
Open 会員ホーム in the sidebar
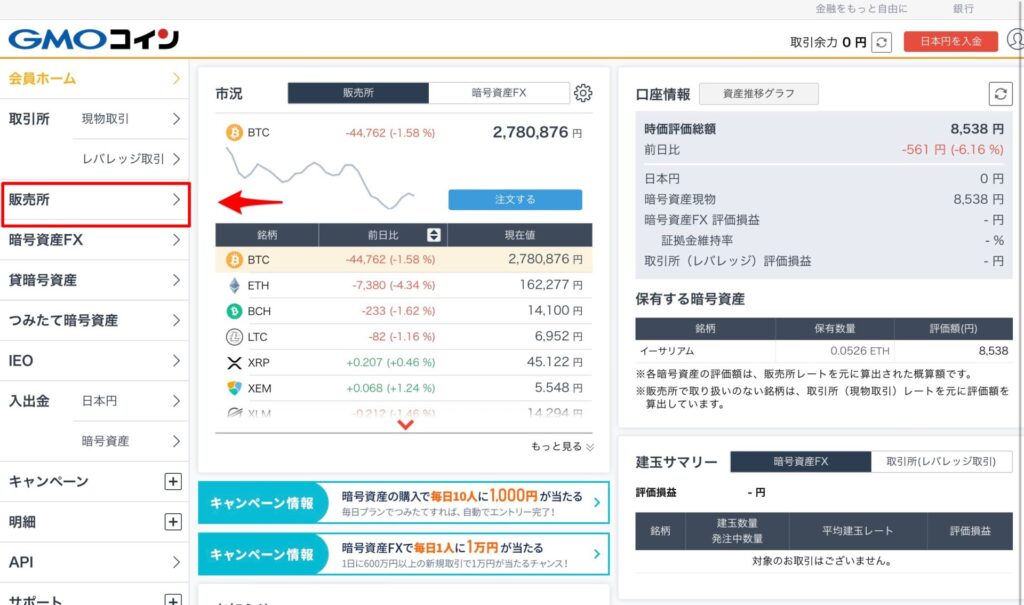pyautogui.click(x=95, y=79)
